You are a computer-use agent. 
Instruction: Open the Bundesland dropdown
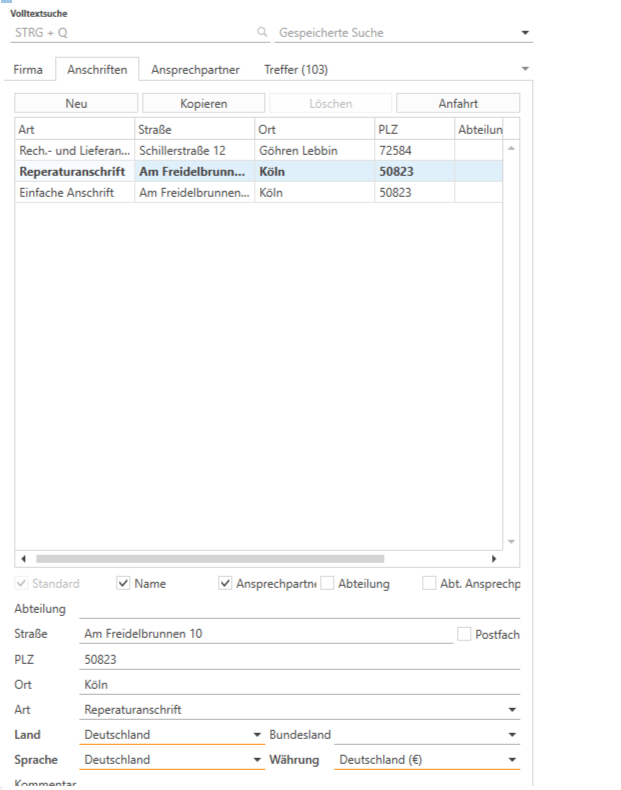513,735
